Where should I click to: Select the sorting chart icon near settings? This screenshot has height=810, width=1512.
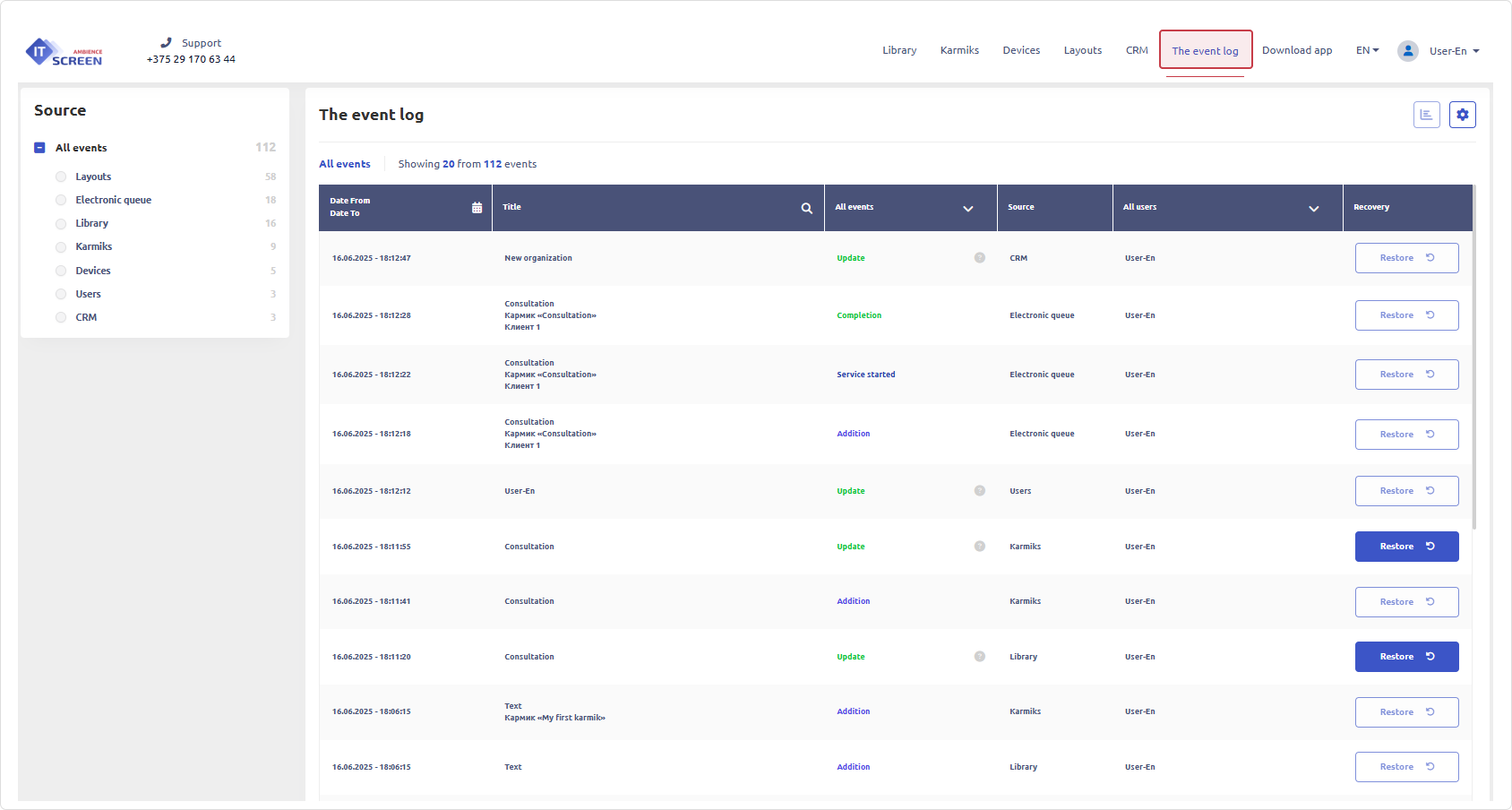pos(1426,115)
